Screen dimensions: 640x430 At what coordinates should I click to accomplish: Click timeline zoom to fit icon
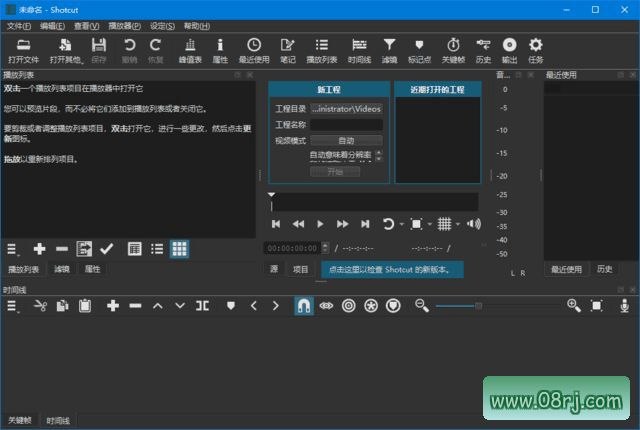click(x=596, y=306)
